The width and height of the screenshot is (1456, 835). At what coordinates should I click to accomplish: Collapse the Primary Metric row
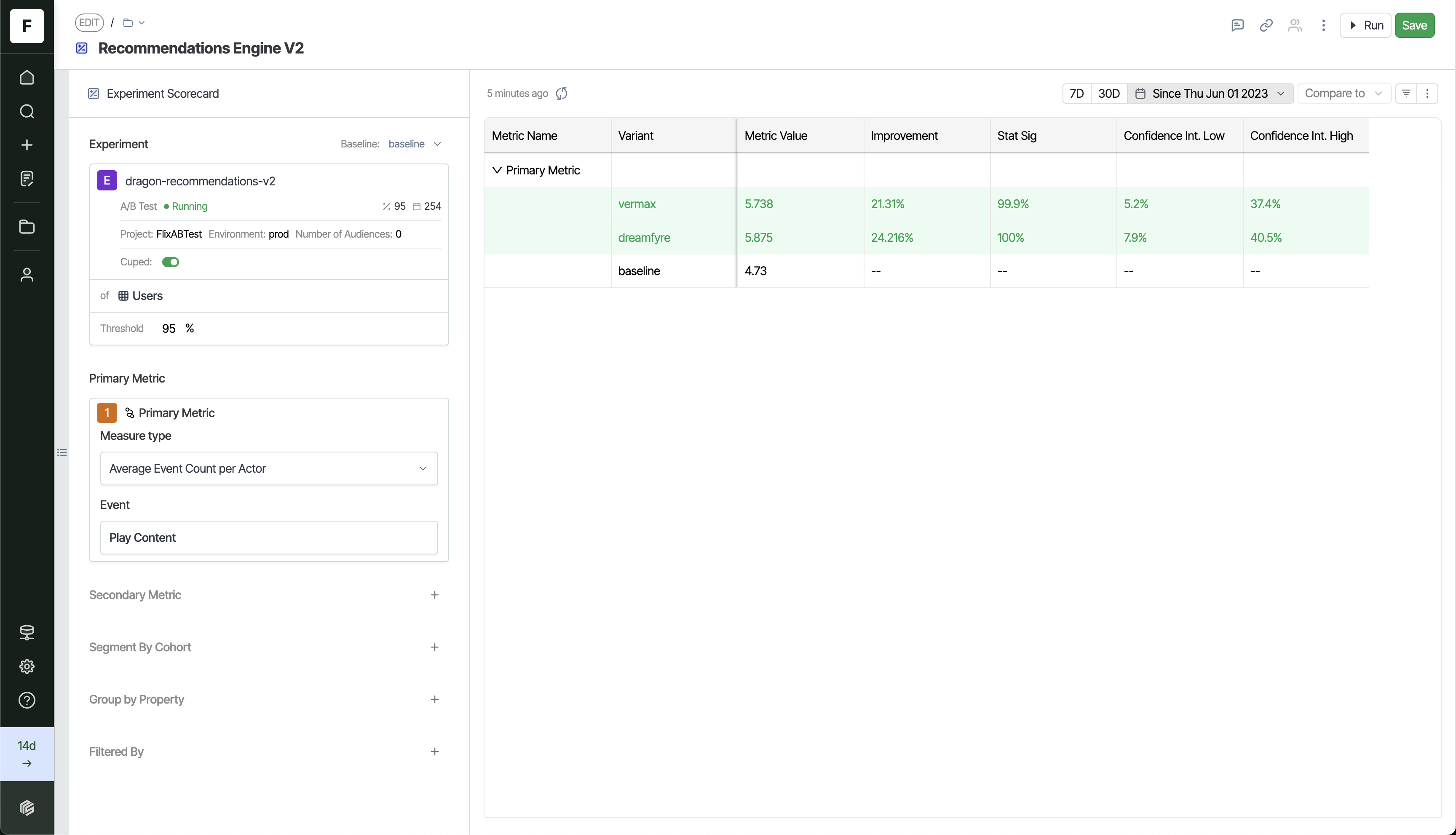pos(497,170)
